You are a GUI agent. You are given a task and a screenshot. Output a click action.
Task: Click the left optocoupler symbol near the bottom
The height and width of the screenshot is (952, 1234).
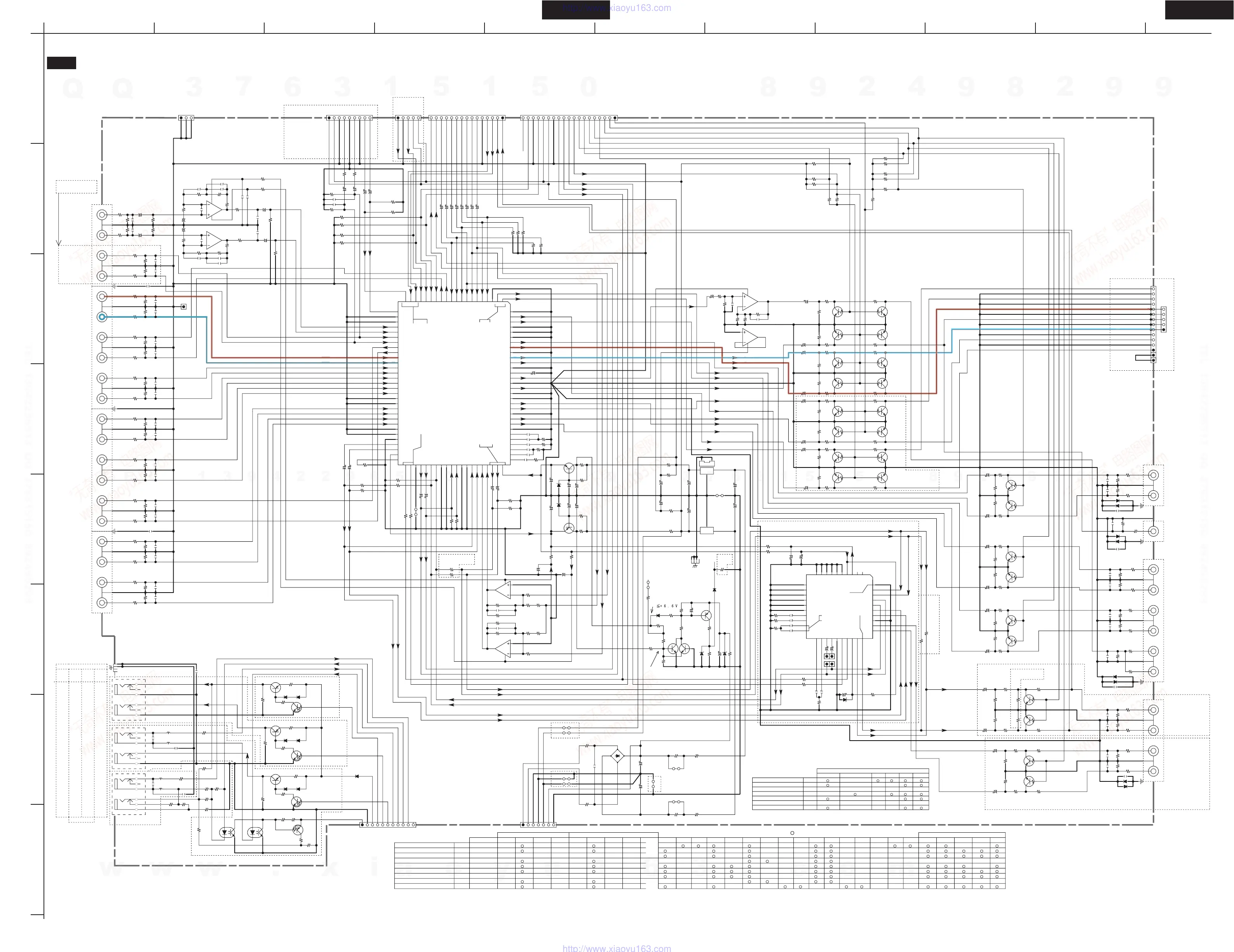(x=227, y=833)
